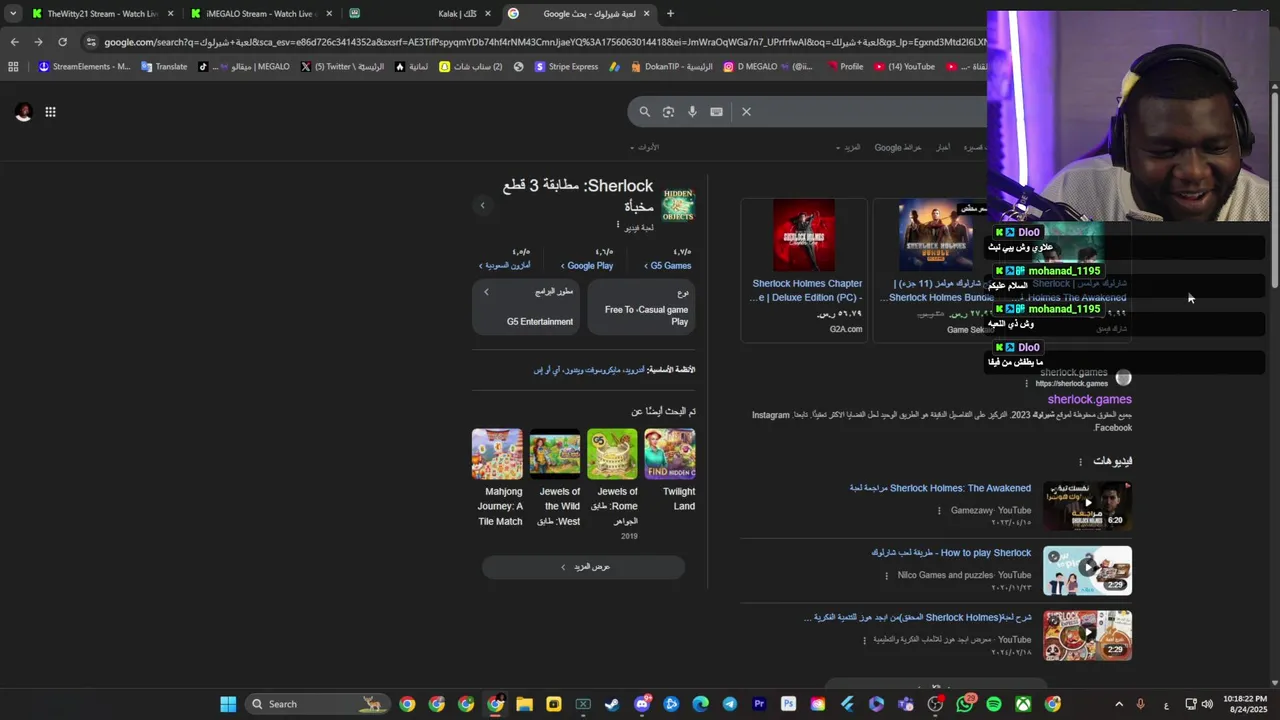Reload the page with refresh icon
This screenshot has height=720, width=1280.
(62, 42)
